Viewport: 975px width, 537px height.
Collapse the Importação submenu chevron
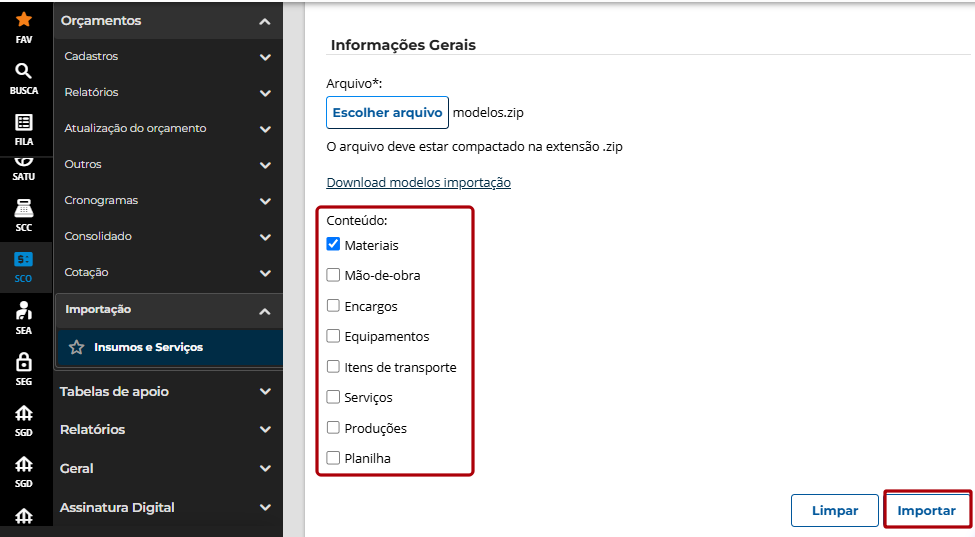pyautogui.click(x=265, y=311)
